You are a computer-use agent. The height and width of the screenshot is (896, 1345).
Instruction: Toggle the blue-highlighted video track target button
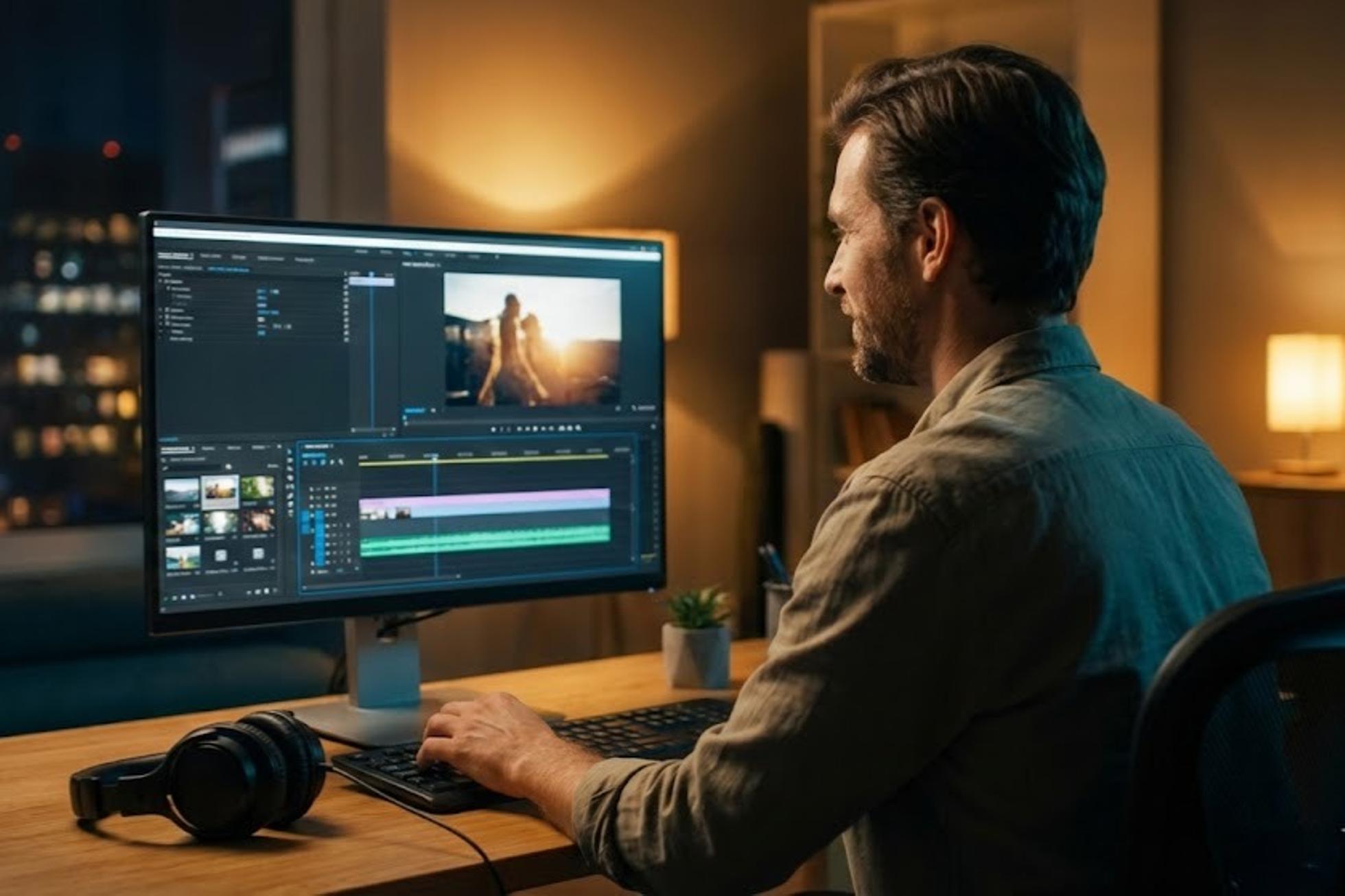(319, 515)
